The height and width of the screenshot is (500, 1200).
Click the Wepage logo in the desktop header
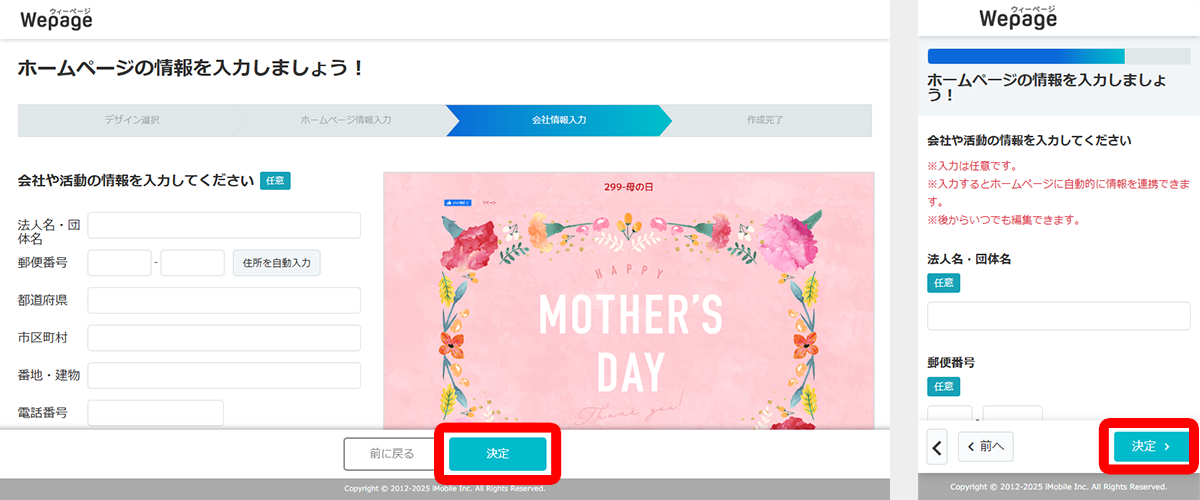pyautogui.click(x=56, y=18)
